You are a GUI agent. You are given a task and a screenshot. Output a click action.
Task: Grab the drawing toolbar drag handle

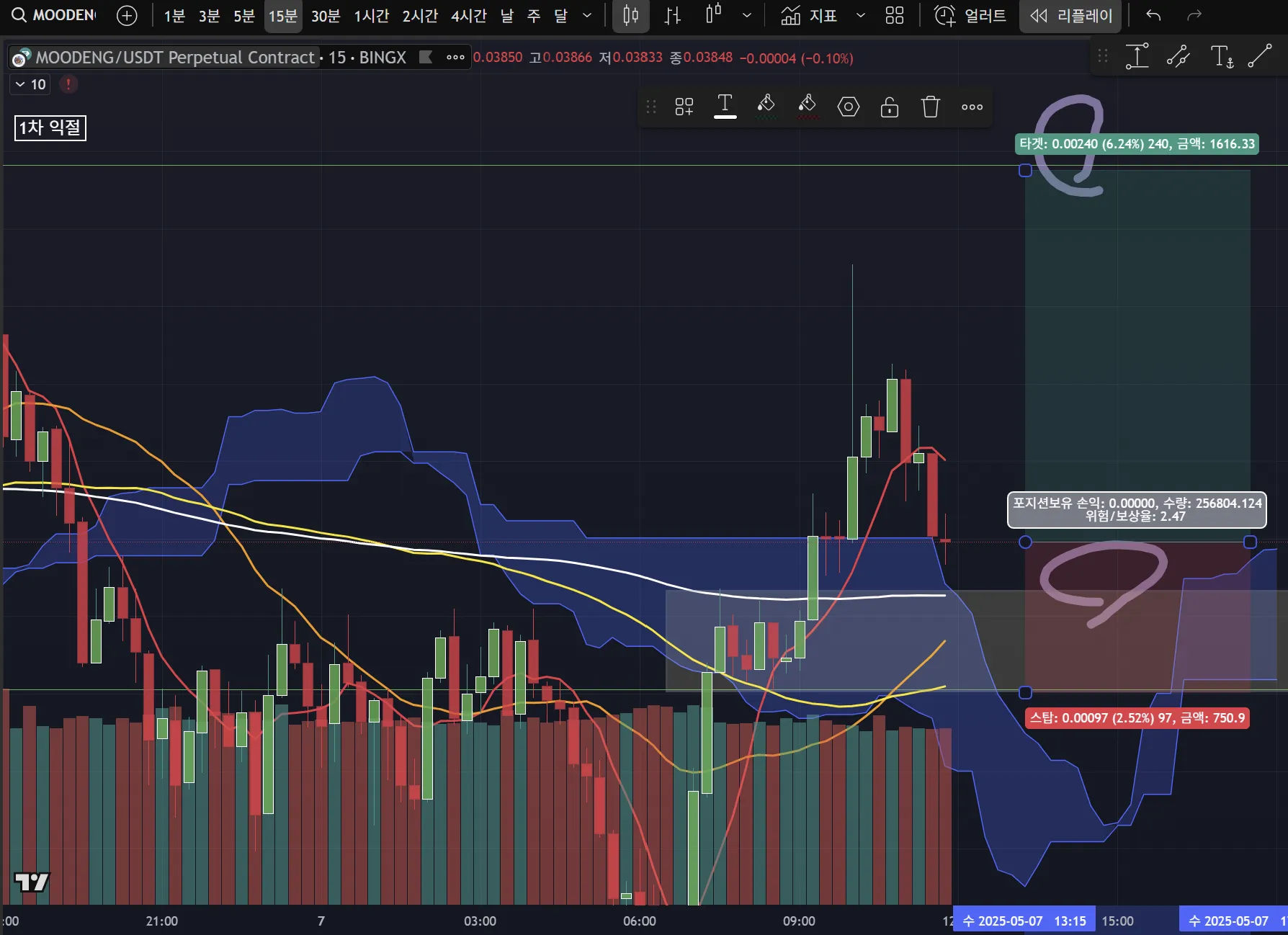651,107
